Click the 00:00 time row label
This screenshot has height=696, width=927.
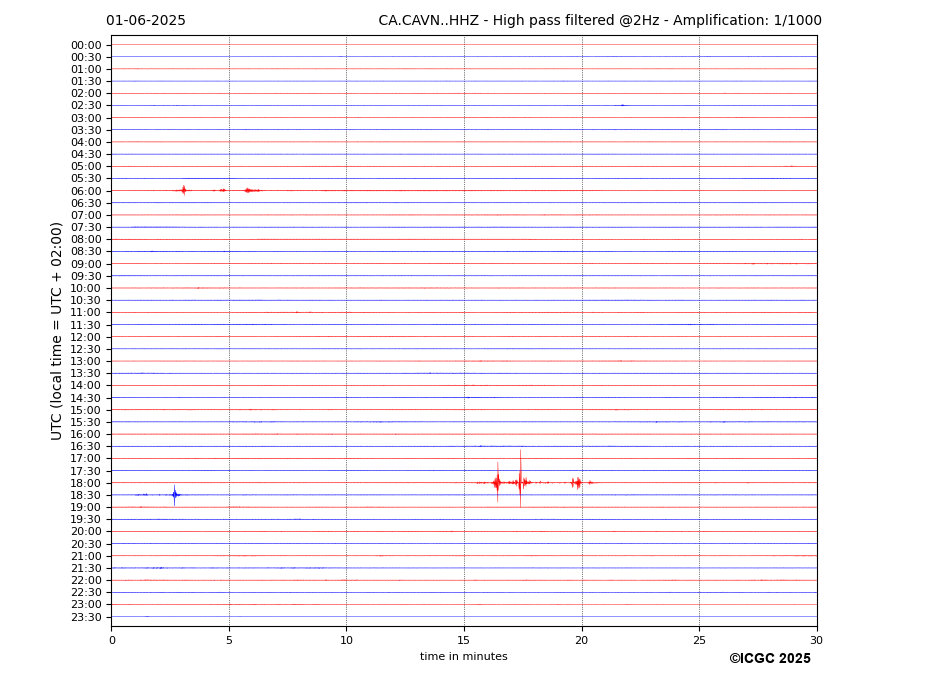pos(86,46)
